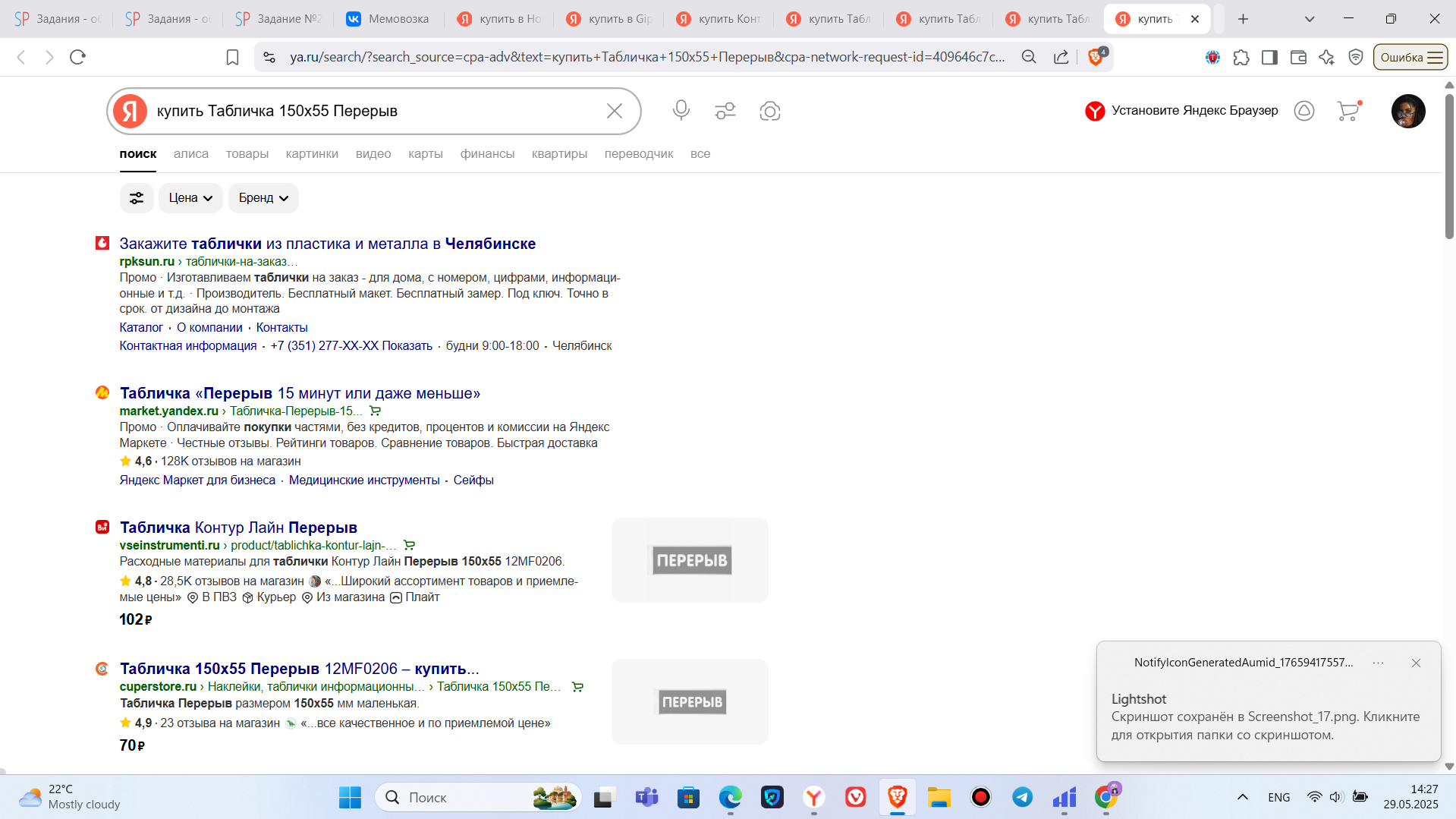Close the active купить tab
The image size is (1456, 819).
coord(1195,19)
